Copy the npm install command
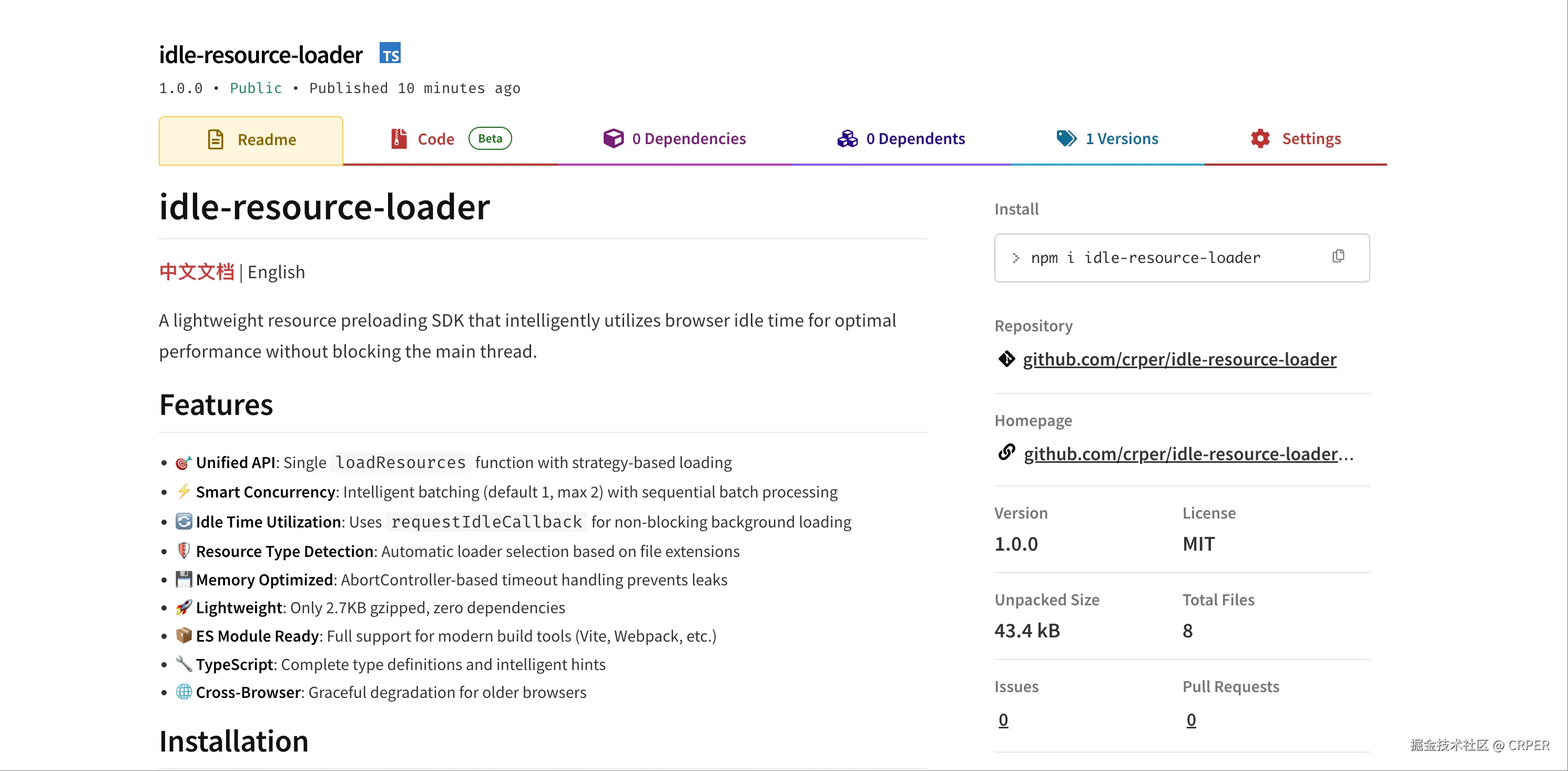This screenshot has height=771, width=1568. pyautogui.click(x=1338, y=257)
